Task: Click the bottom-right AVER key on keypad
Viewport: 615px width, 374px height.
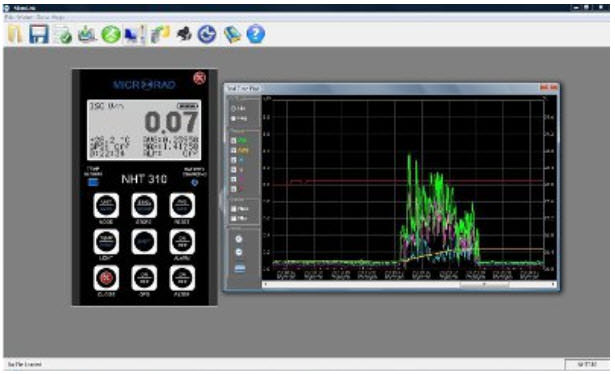Action: point(182,278)
